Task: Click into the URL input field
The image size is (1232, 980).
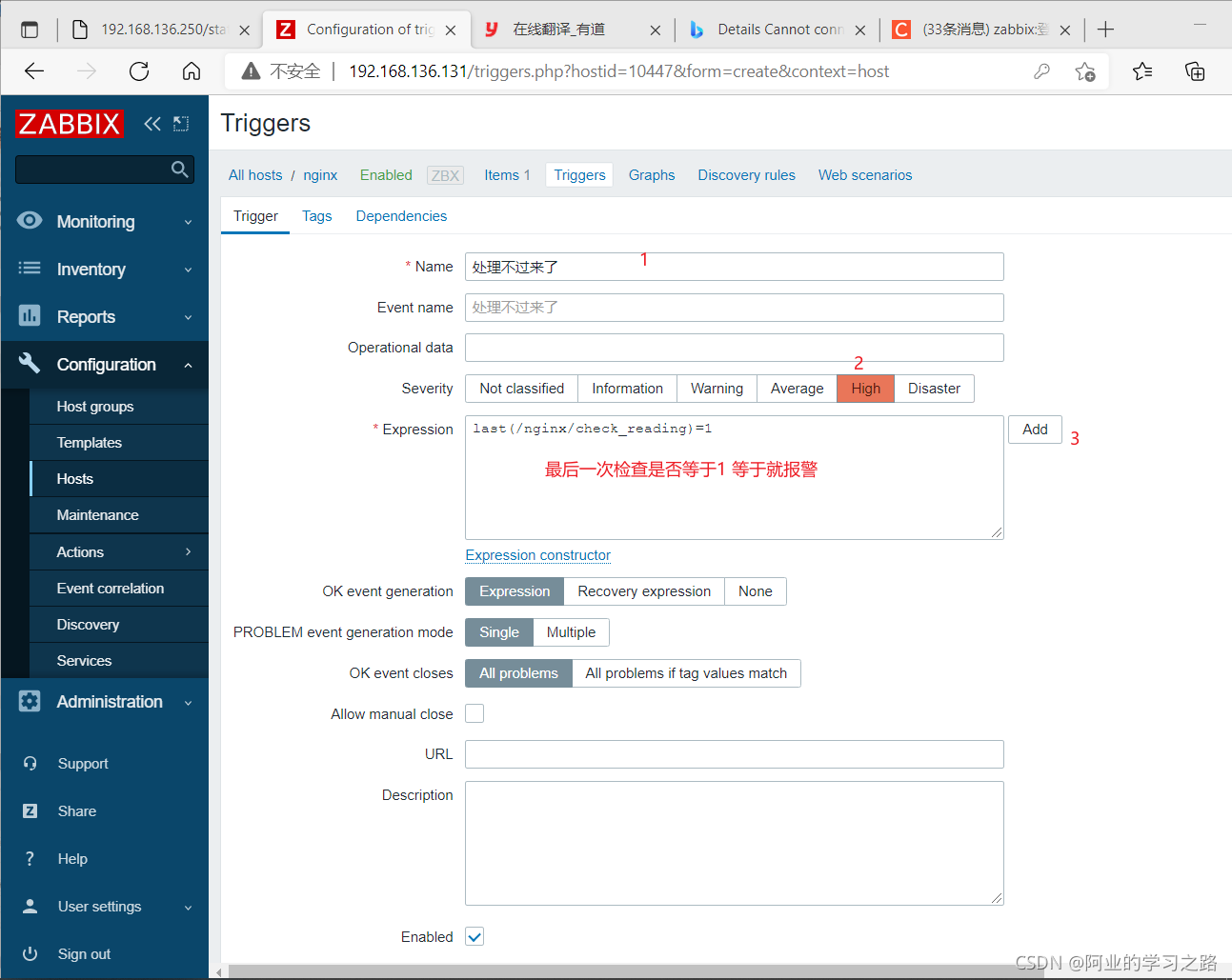Action: pyautogui.click(x=734, y=754)
